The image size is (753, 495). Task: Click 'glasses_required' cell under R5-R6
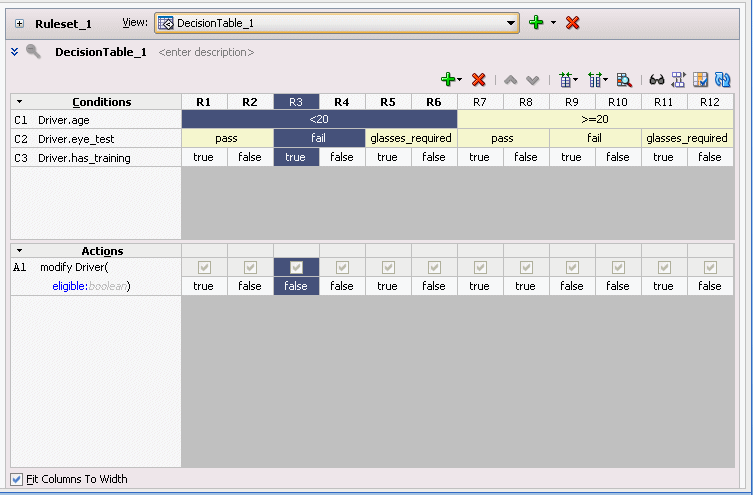tap(411, 138)
